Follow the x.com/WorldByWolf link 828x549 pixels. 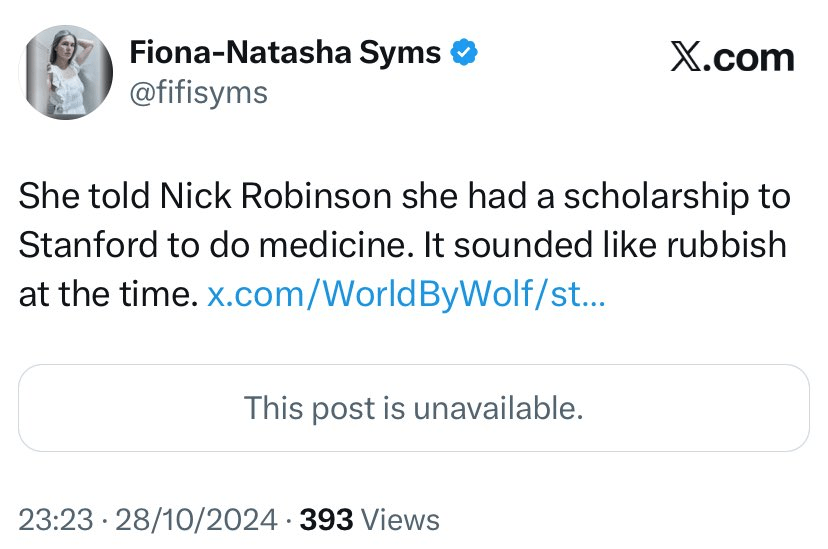click(x=406, y=295)
